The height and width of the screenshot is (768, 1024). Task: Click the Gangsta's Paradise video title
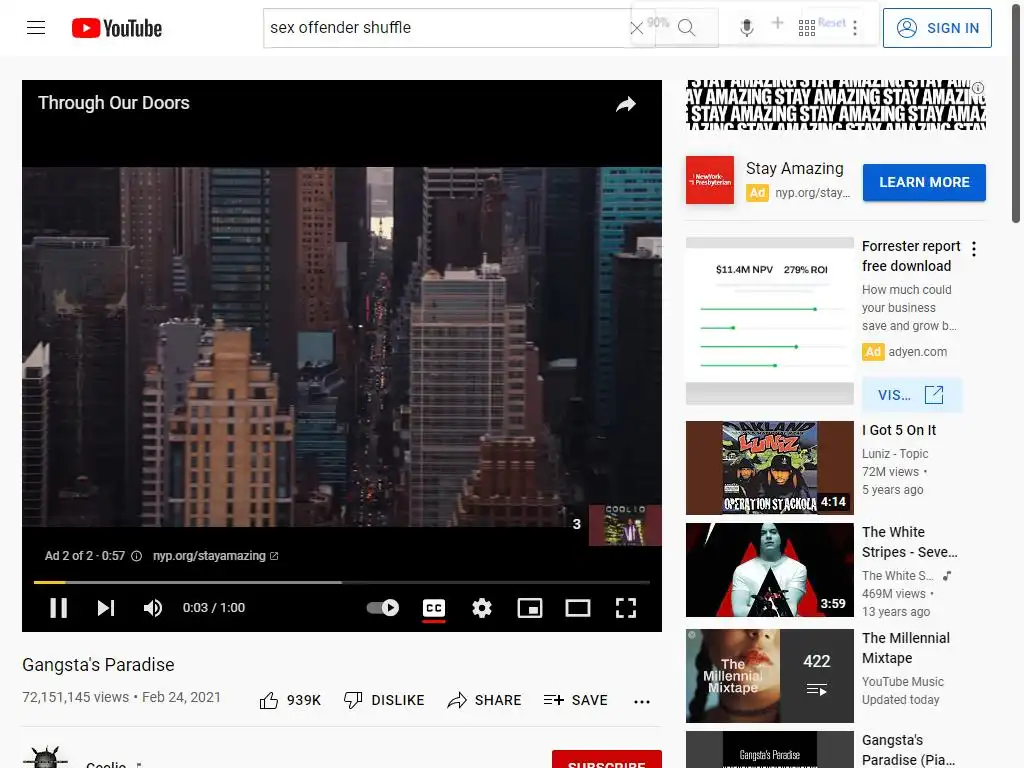(x=98, y=665)
